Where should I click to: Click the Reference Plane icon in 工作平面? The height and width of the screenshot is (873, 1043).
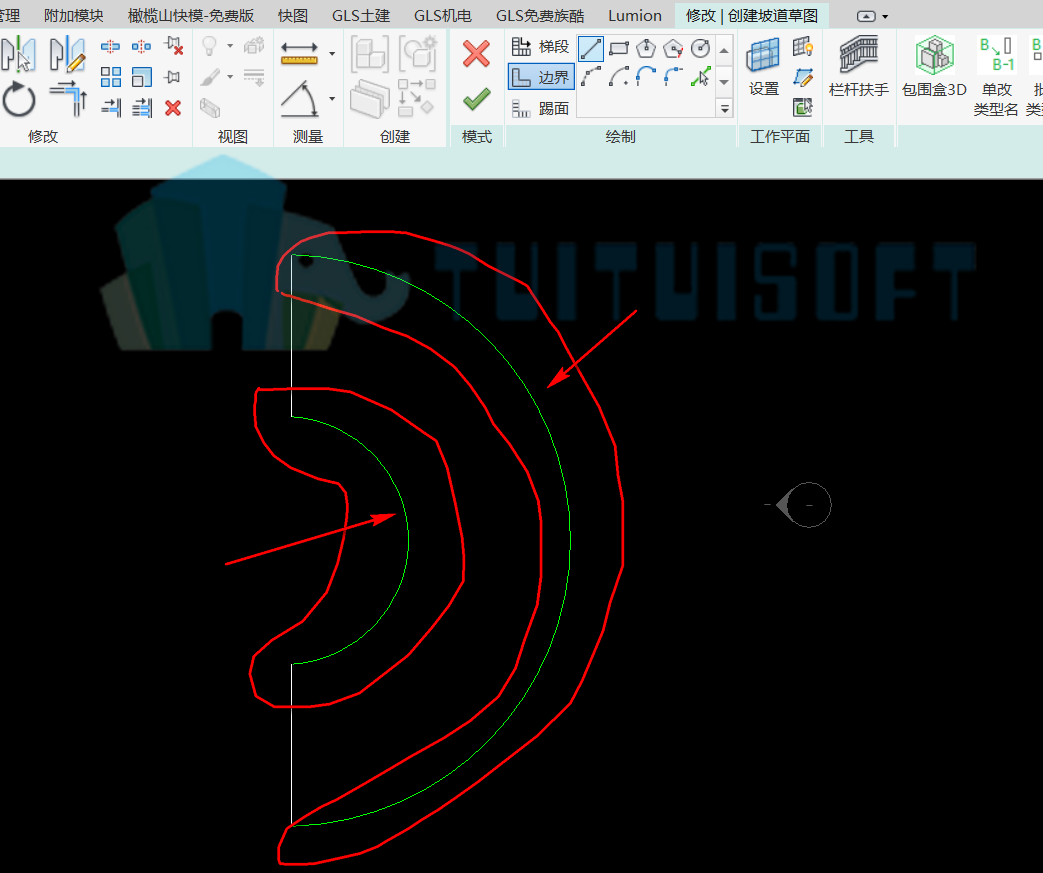point(803,77)
